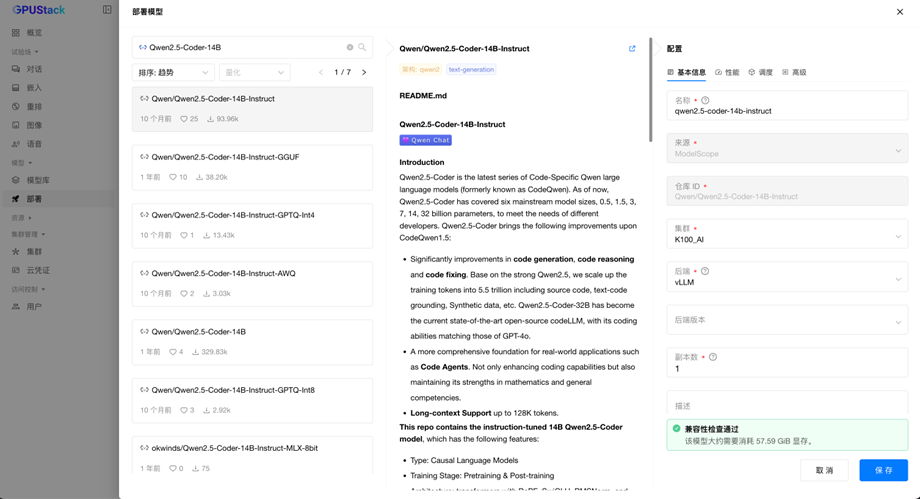This screenshot has height=499, width=920.
Task: Collapse the 试验场 sidebar group
Action: tap(25, 52)
